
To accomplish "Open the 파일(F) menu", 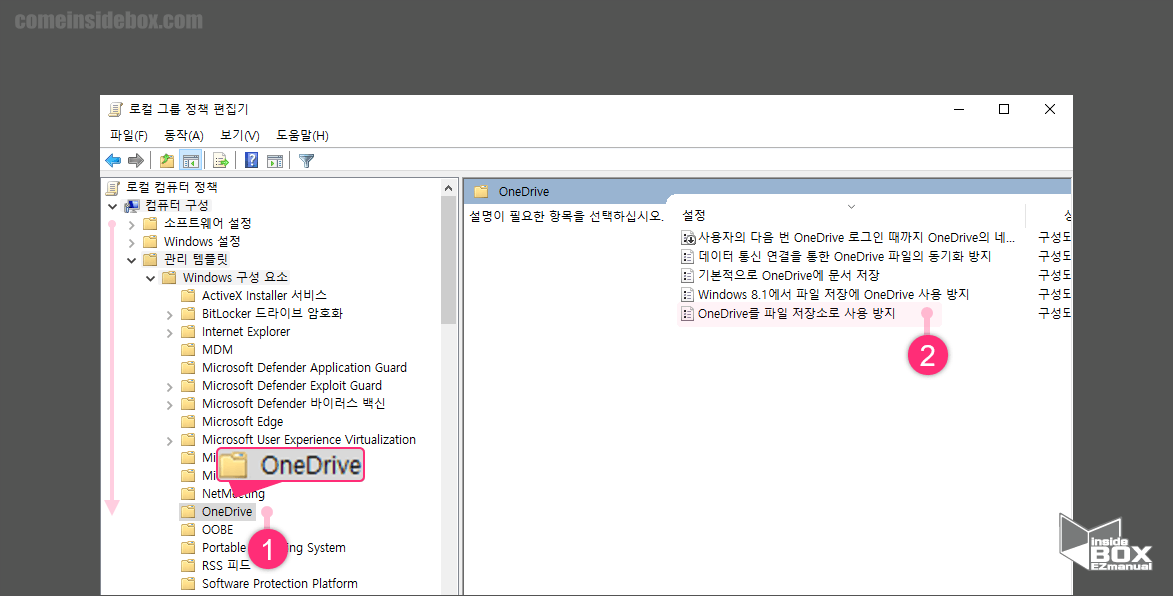I will click(129, 135).
